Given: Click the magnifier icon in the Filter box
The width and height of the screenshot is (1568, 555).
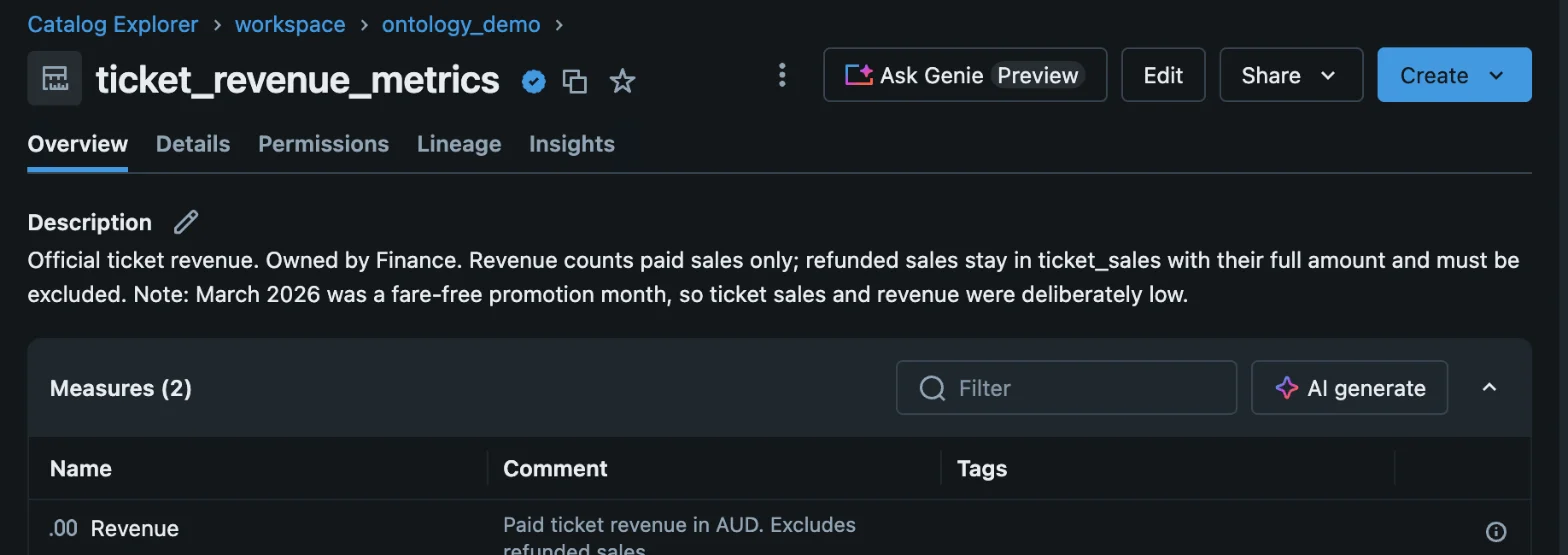Looking at the screenshot, I should pos(932,388).
